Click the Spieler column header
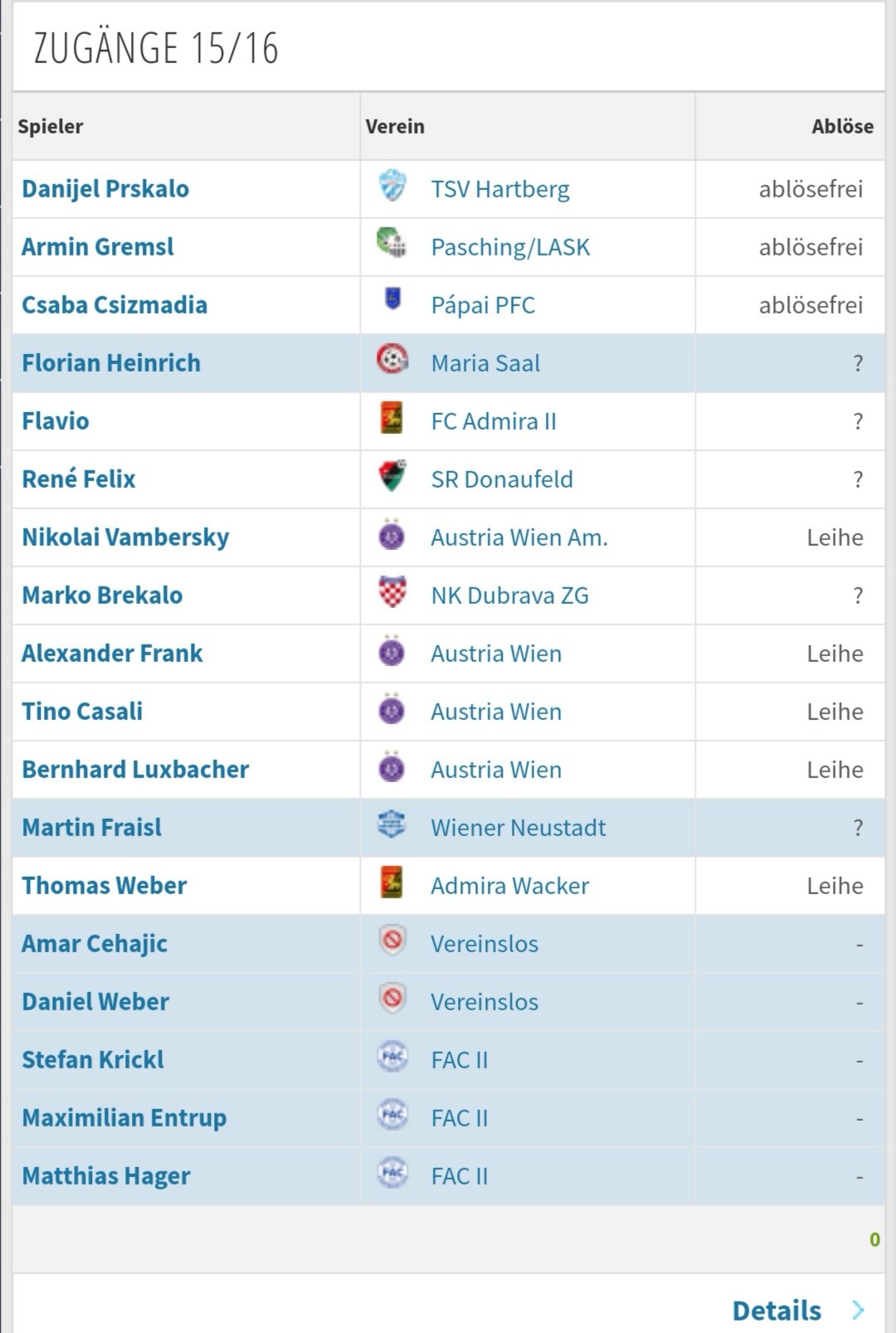 pos(51,127)
